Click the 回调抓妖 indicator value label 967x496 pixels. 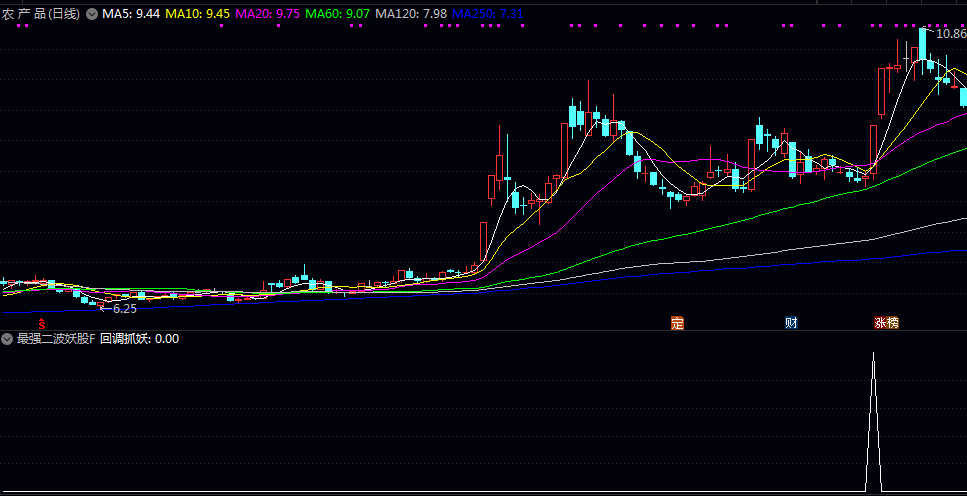click(139, 339)
